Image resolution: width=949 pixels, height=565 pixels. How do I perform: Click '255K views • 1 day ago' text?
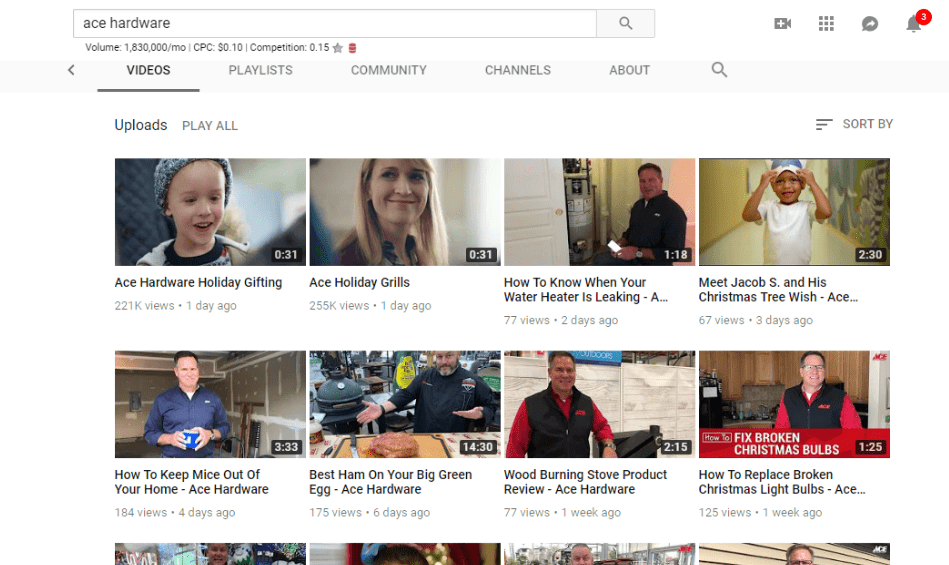[x=370, y=305]
